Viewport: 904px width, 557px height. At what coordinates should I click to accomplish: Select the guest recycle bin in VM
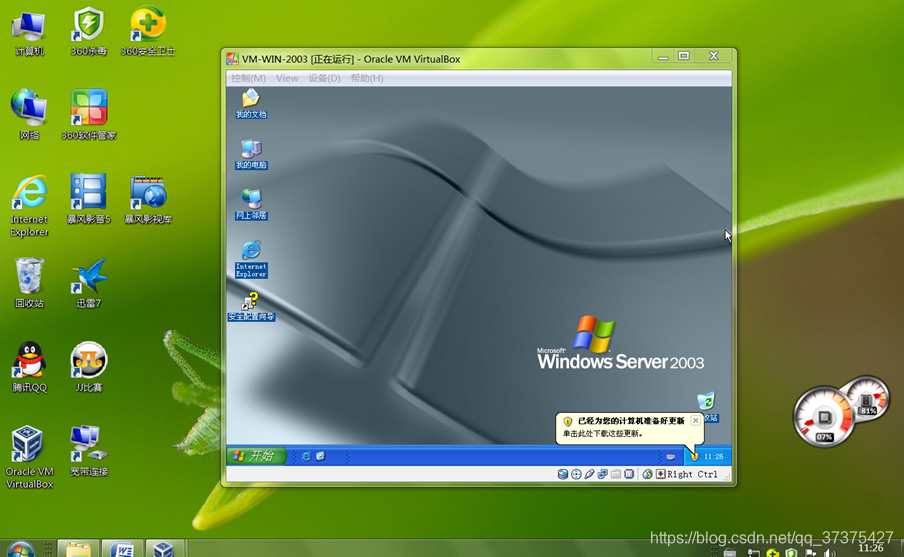pyautogui.click(x=708, y=407)
